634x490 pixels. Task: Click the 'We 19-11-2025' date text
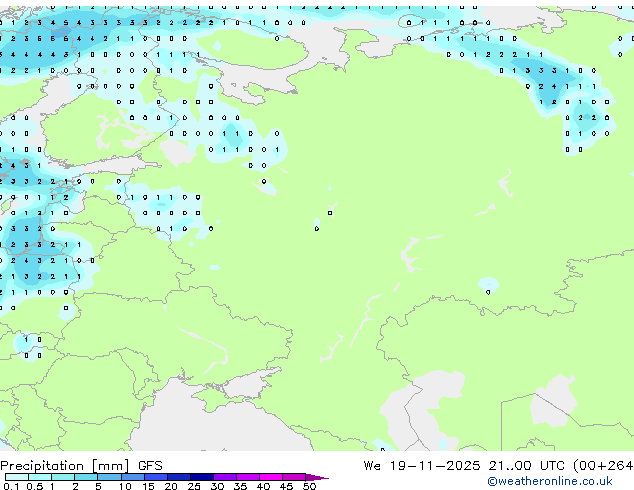(x=422, y=466)
